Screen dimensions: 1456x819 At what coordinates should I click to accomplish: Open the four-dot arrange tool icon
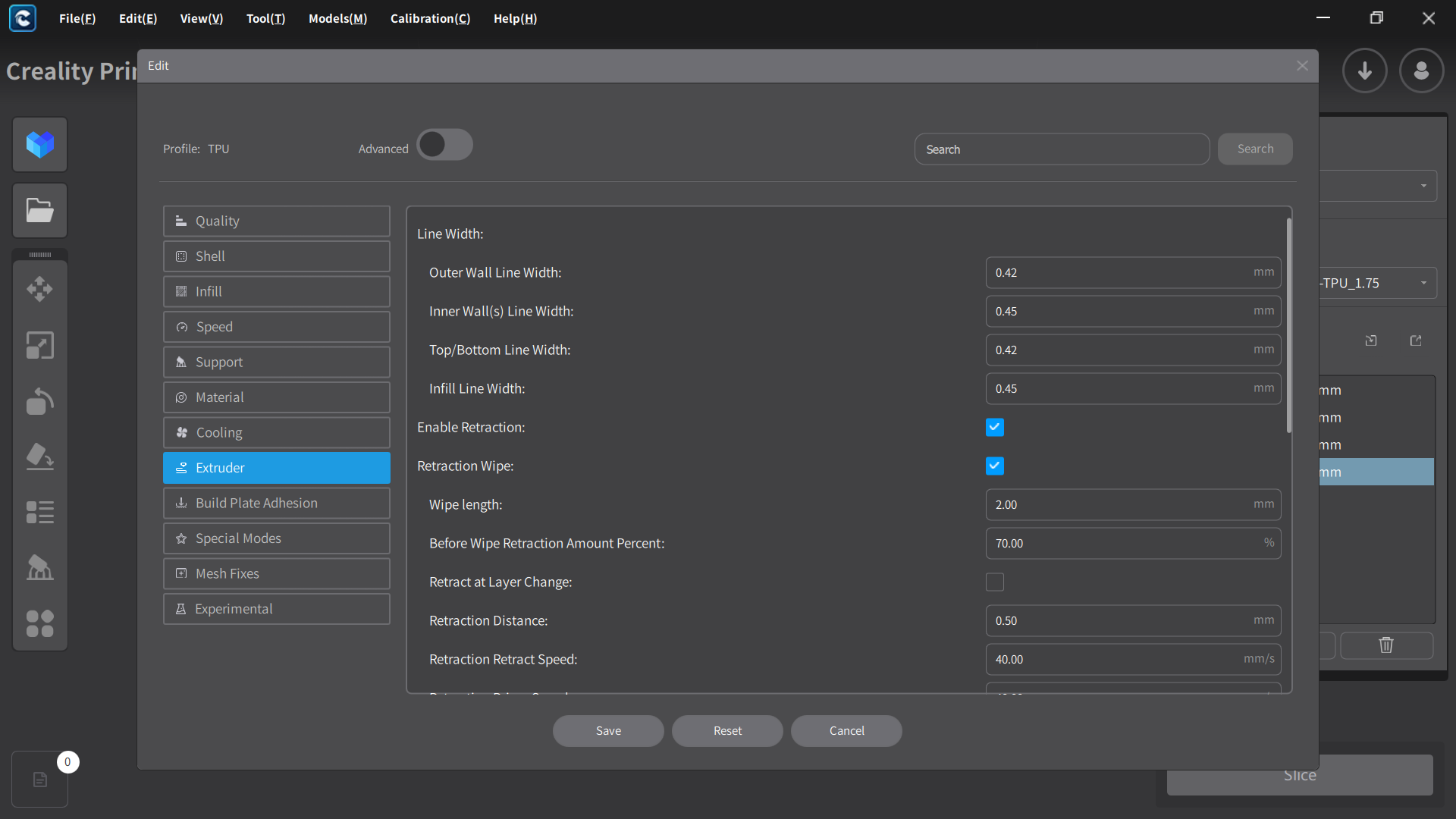(40, 623)
